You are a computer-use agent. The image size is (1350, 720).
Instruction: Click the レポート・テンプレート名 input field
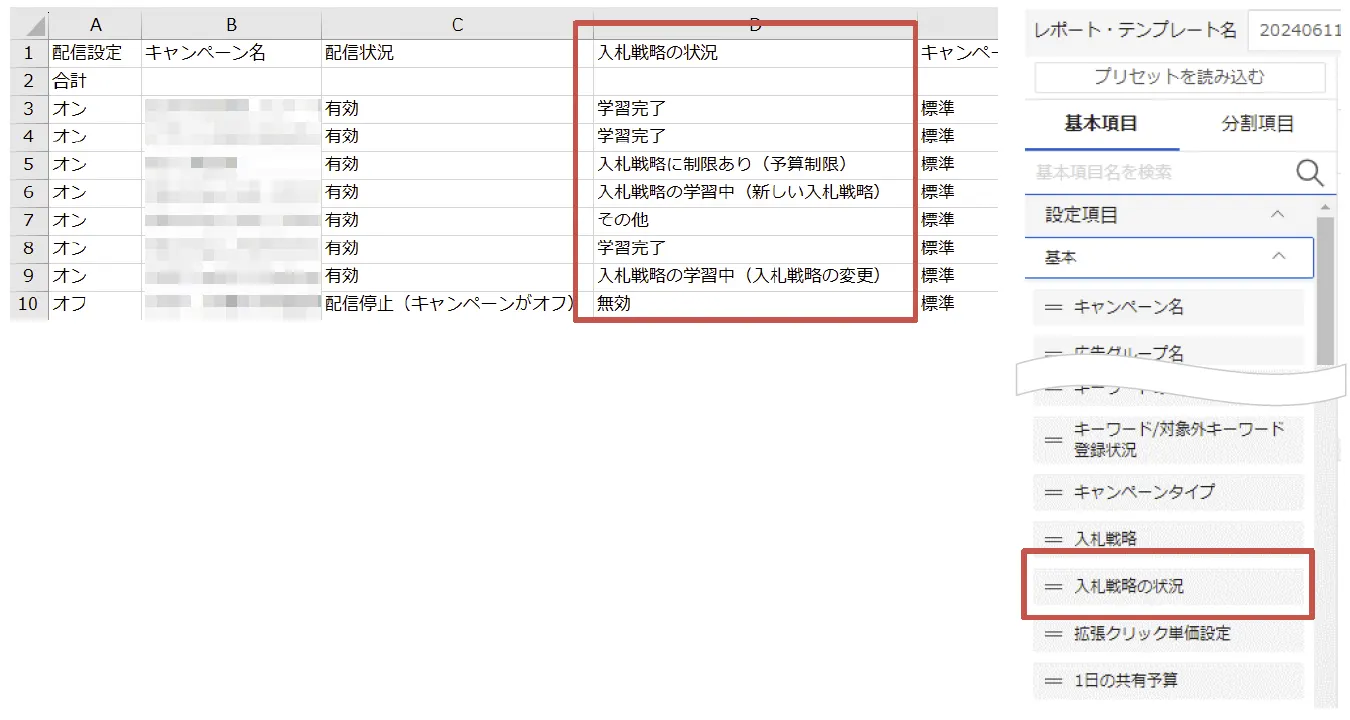(1295, 30)
